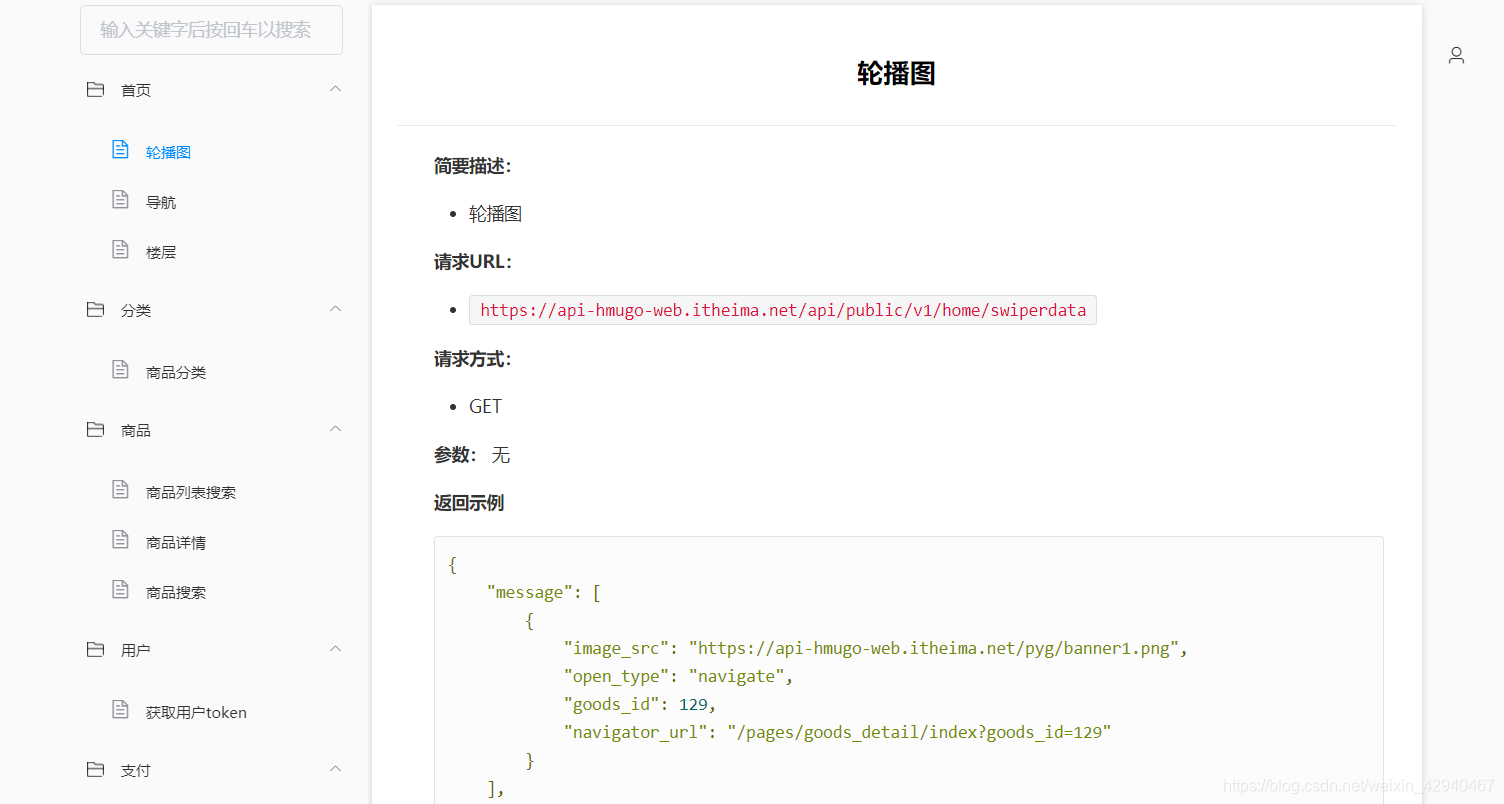
Task: Click the document icon next to 获取用户token
Action: coord(120,710)
